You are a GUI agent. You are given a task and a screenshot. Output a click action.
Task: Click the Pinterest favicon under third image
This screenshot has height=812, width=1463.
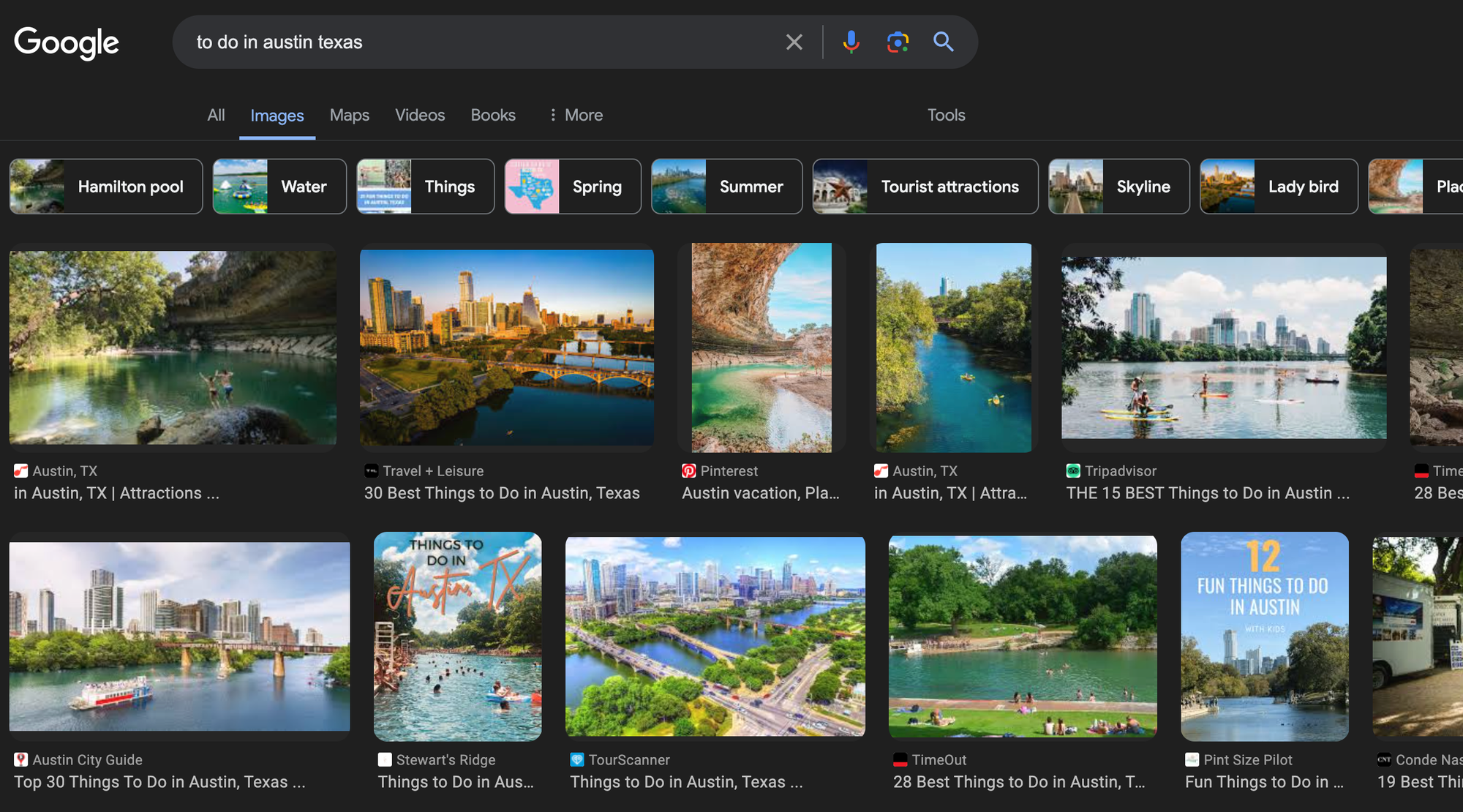688,471
